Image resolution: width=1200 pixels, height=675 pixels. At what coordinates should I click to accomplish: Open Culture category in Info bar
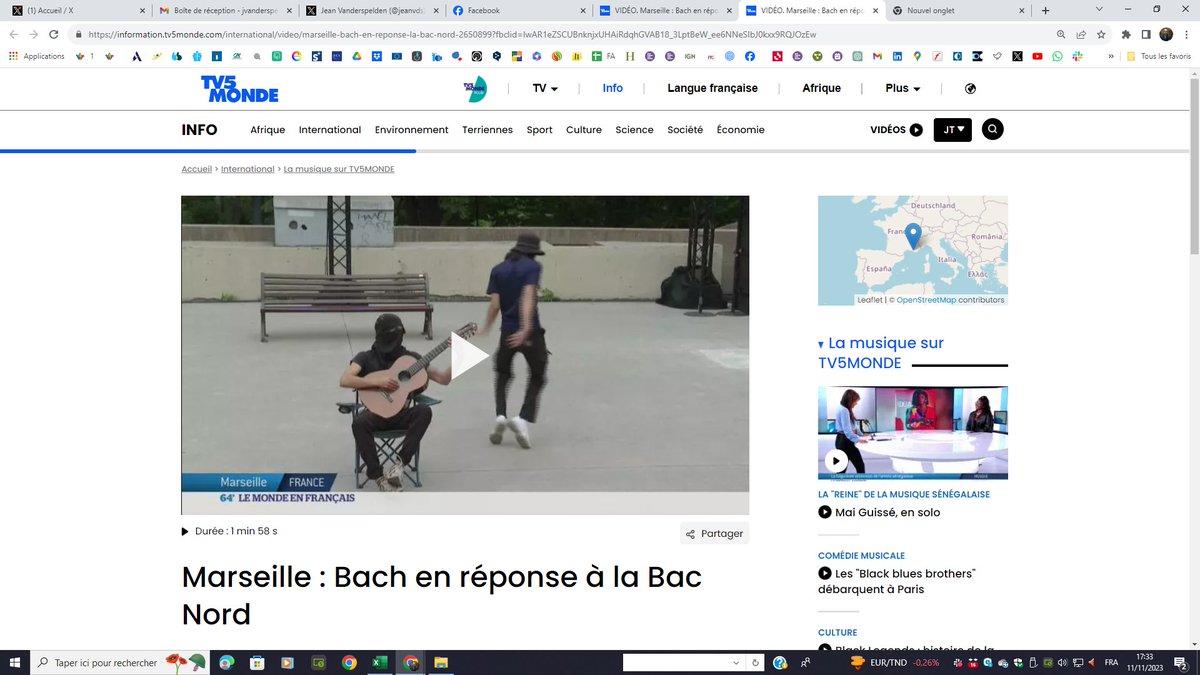(584, 130)
